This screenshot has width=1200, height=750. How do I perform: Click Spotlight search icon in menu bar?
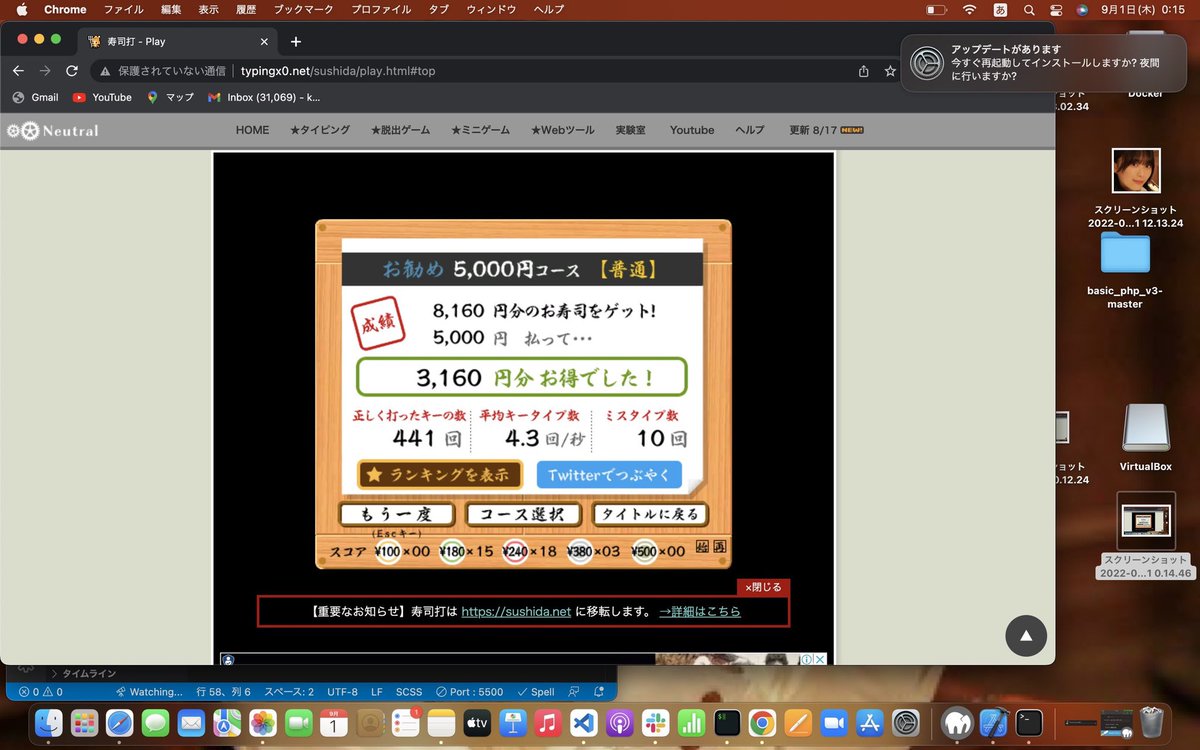(1029, 9)
